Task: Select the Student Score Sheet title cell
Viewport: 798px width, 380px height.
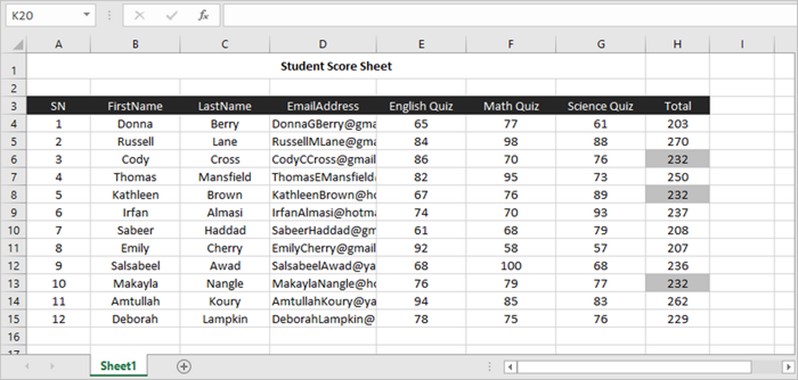Action: [x=336, y=67]
